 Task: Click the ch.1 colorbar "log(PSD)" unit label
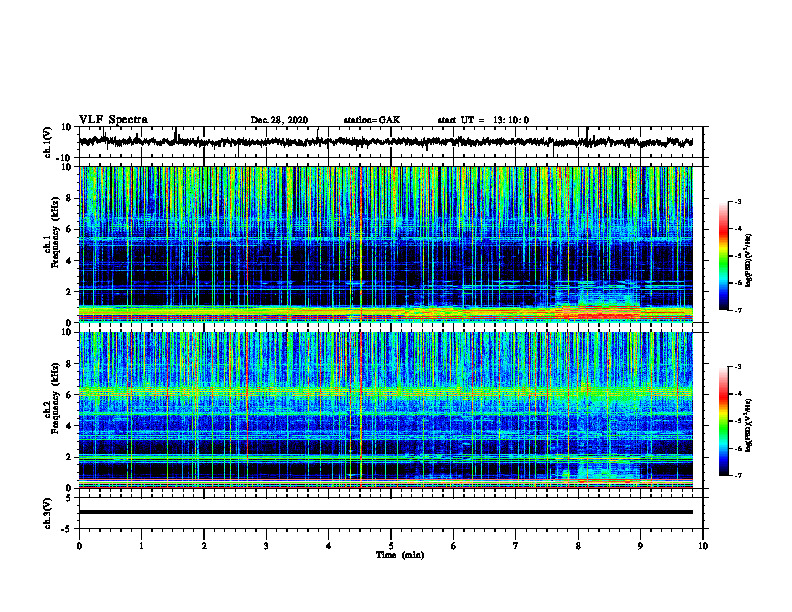pos(749,261)
